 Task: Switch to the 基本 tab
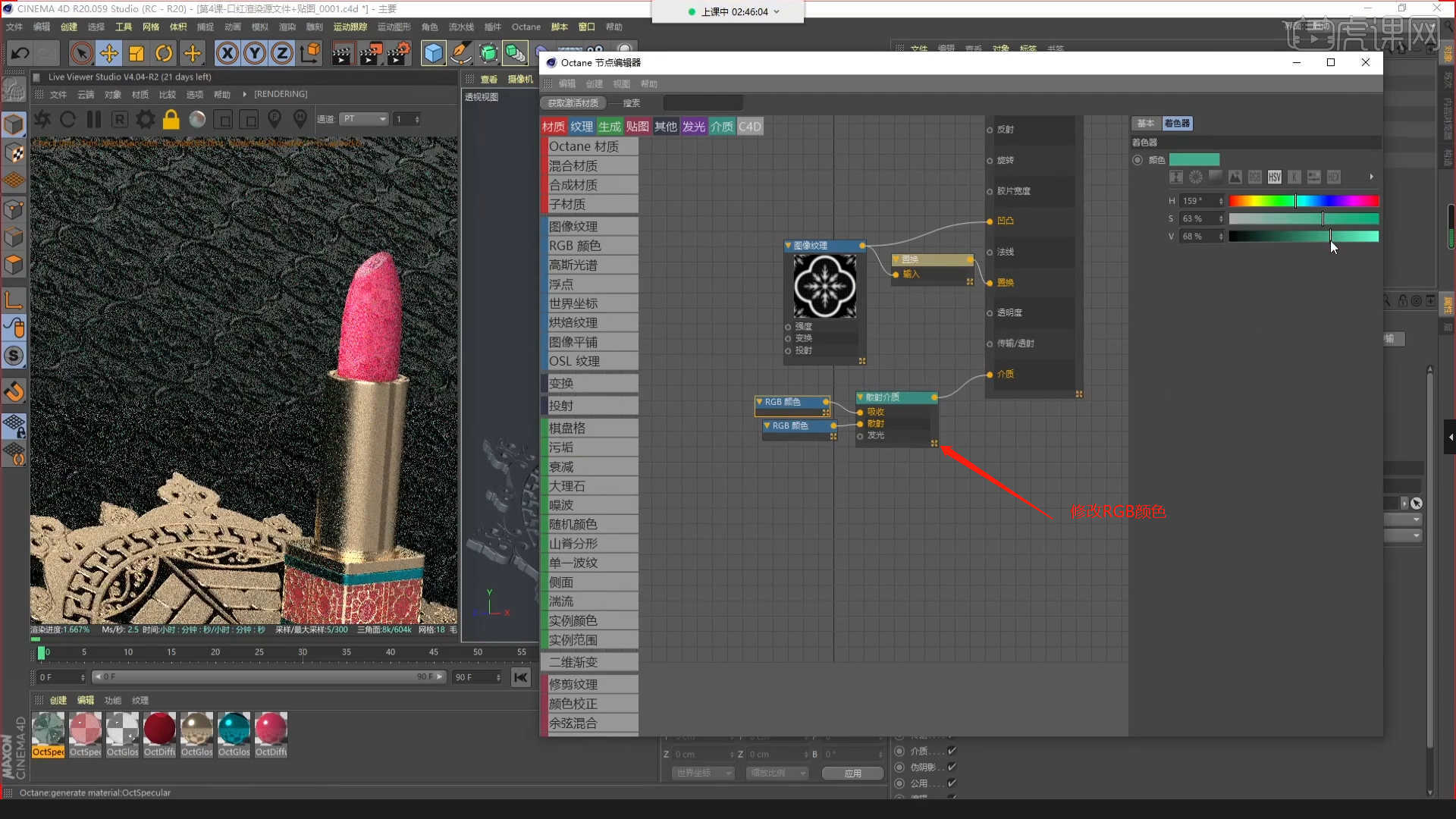pos(1145,124)
